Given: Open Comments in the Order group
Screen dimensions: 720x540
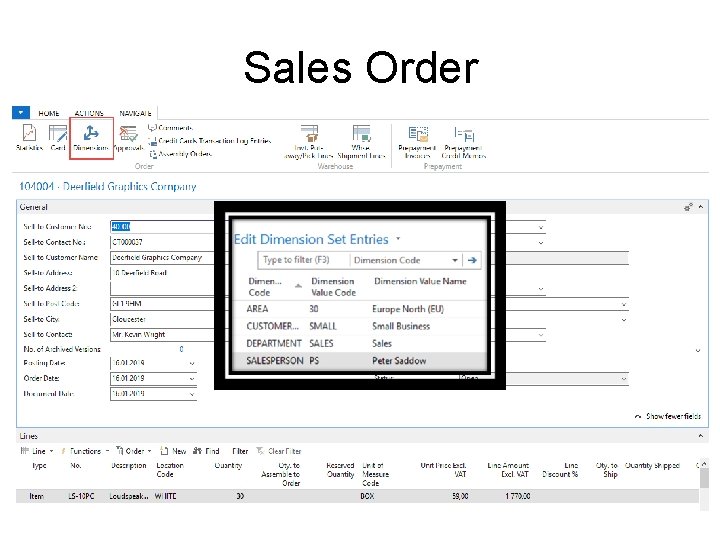Looking at the screenshot, I should 171,128.
